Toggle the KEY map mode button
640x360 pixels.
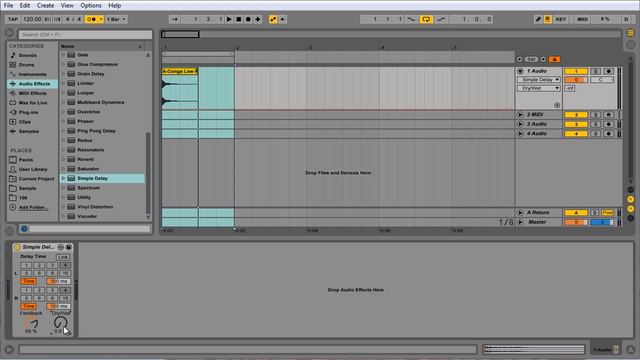tap(561, 19)
